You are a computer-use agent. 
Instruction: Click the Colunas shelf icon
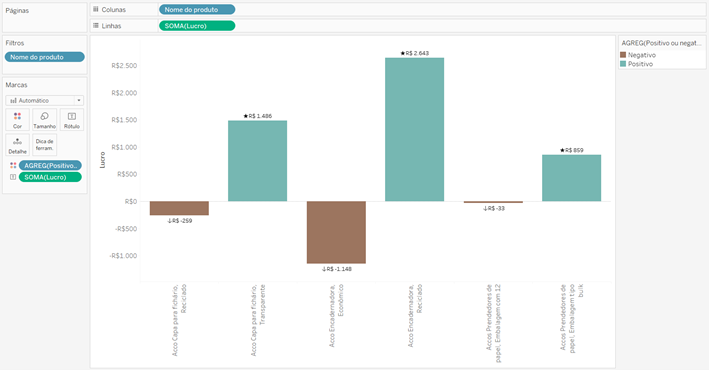click(x=96, y=9)
